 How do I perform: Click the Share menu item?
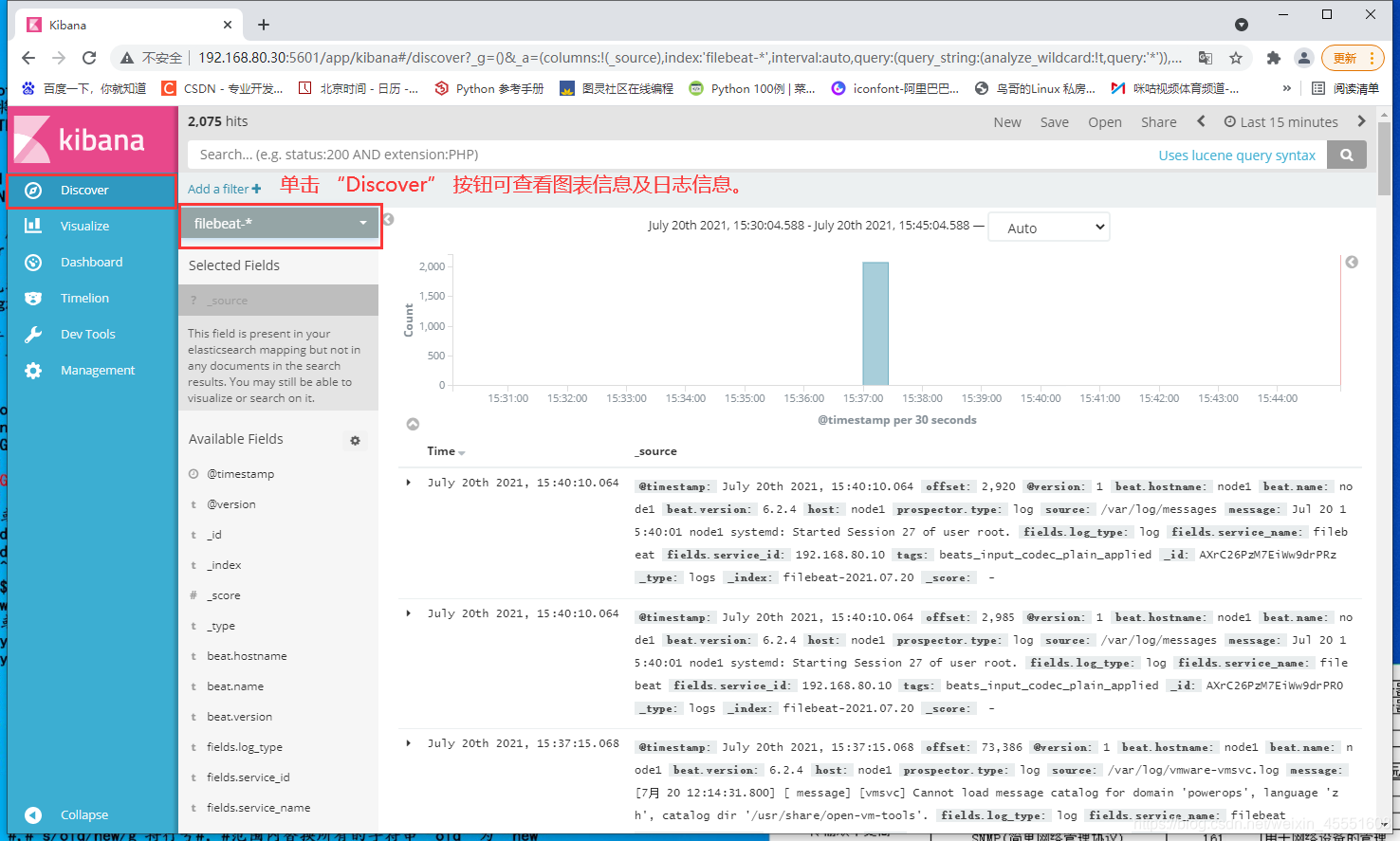click(x=1158, y=122)
